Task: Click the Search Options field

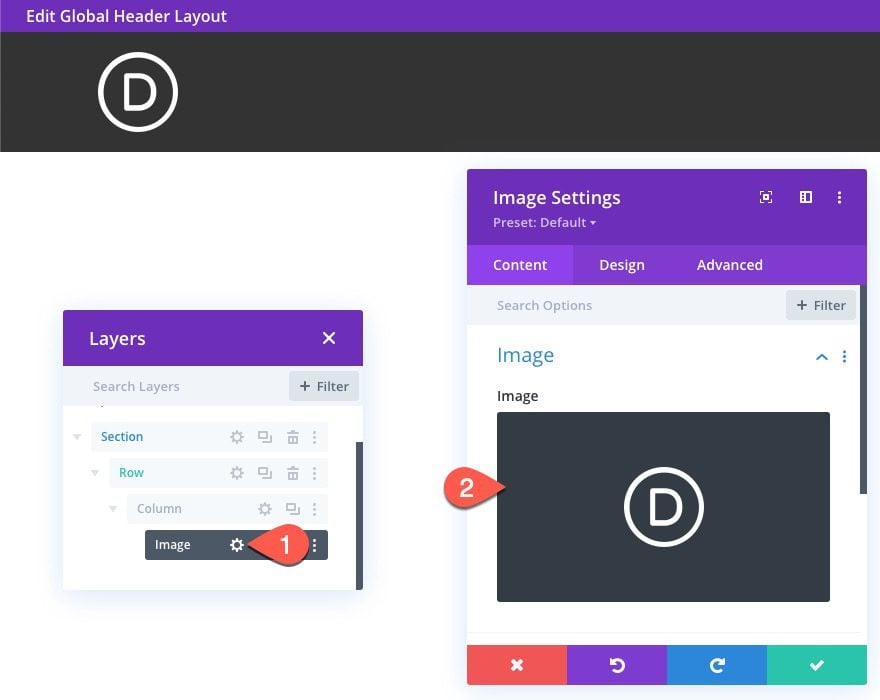Action: tap(630, 305)
